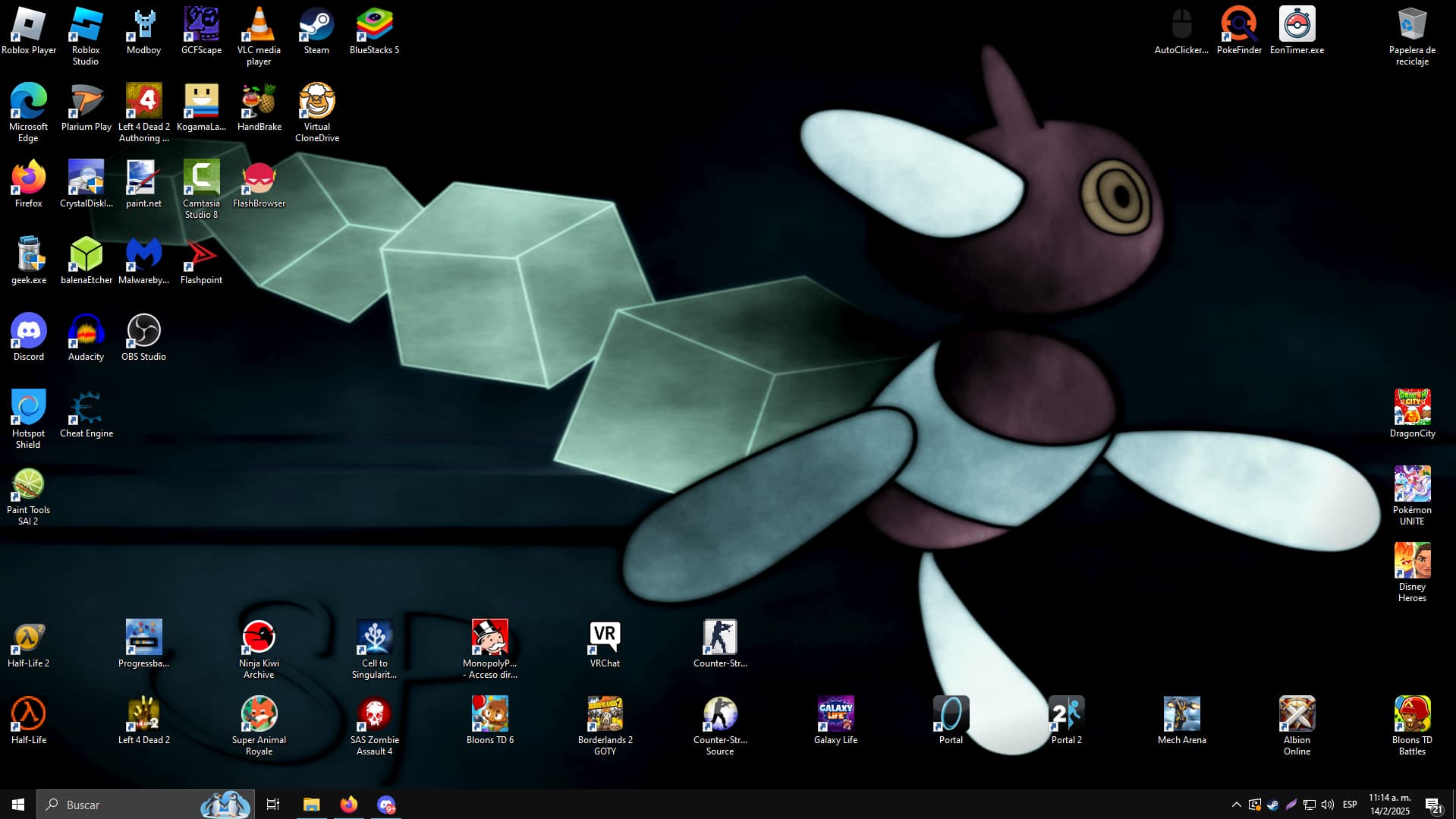Select the Half-Life 2 desktop icon
This screenshot has height=819, width=1456.
coord(28,644)
